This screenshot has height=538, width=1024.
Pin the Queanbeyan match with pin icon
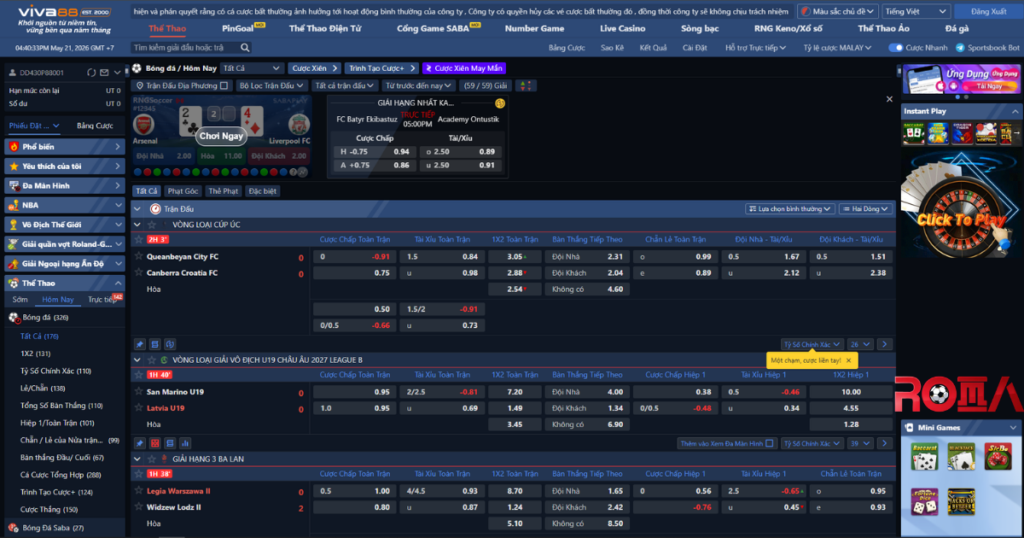140,344
